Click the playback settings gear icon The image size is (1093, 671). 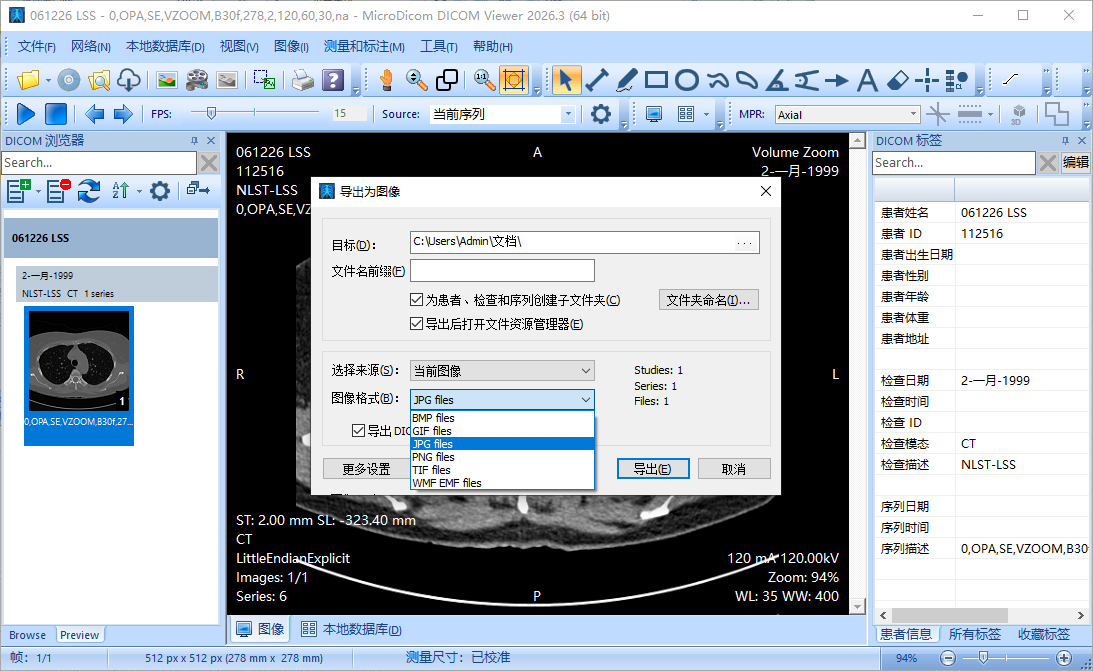600,114
